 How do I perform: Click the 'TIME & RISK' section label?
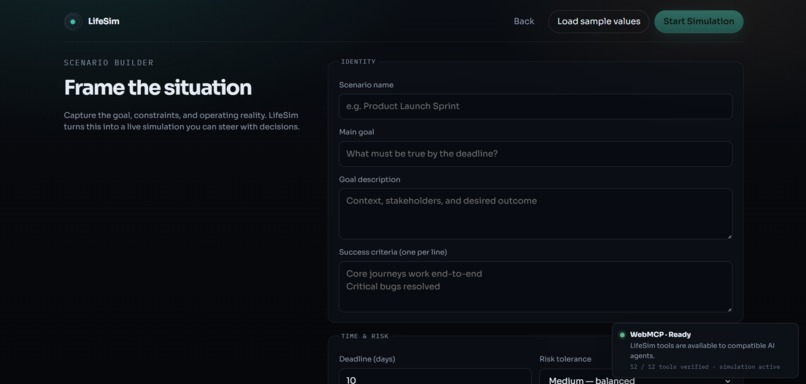(364, 336)
